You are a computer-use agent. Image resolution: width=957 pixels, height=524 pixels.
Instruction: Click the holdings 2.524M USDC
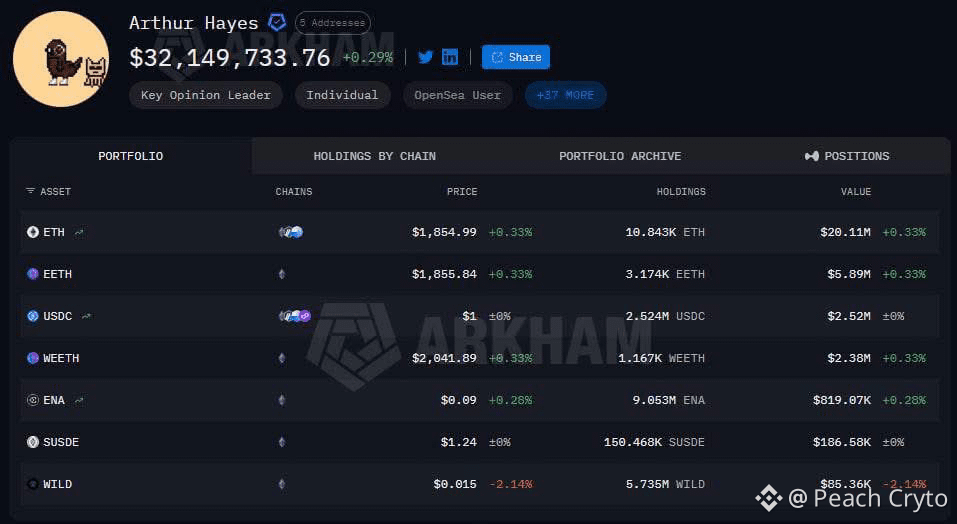tap(665, 316)
